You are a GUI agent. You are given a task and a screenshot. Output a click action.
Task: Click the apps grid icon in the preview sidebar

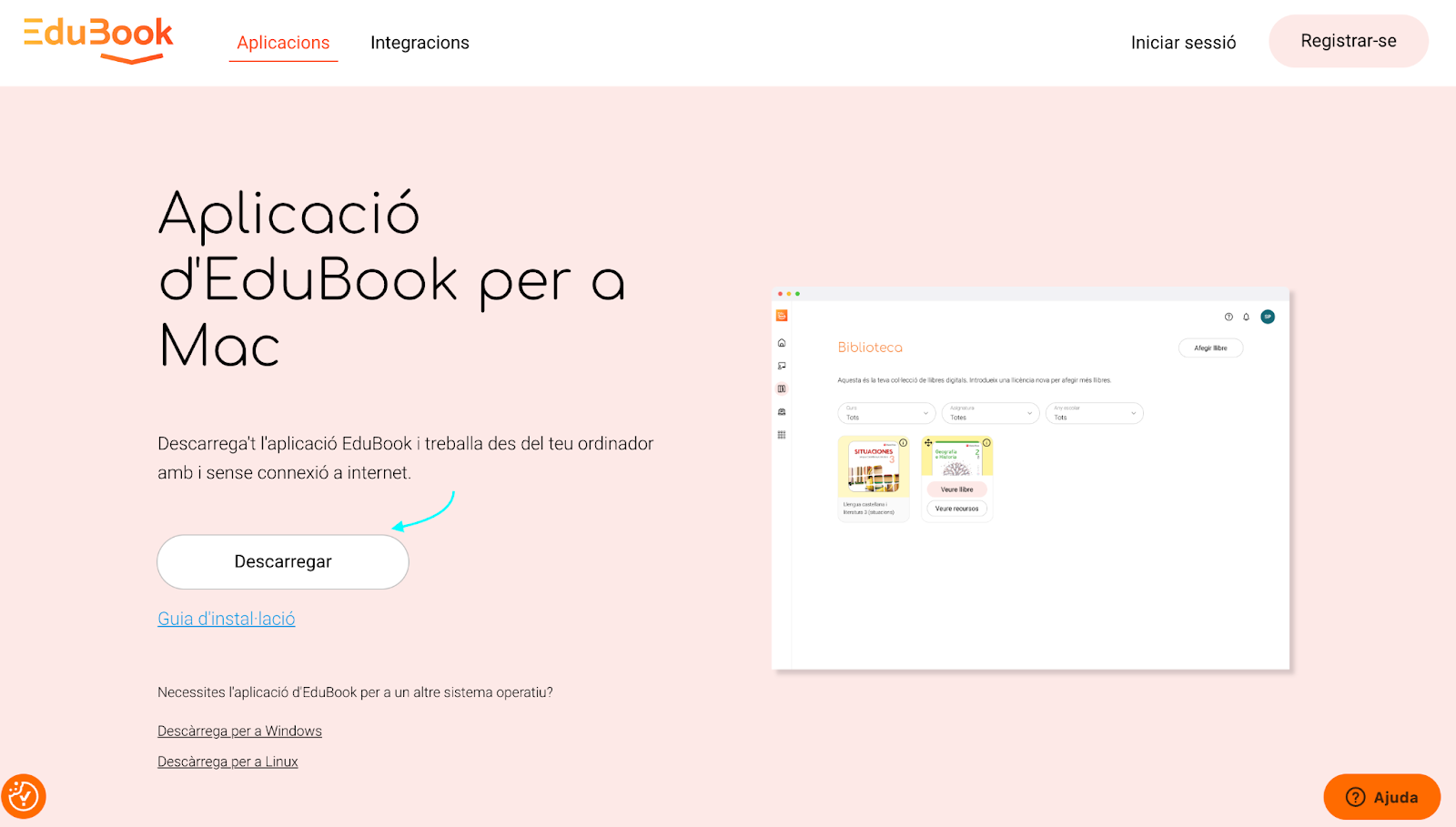point(782,435)
